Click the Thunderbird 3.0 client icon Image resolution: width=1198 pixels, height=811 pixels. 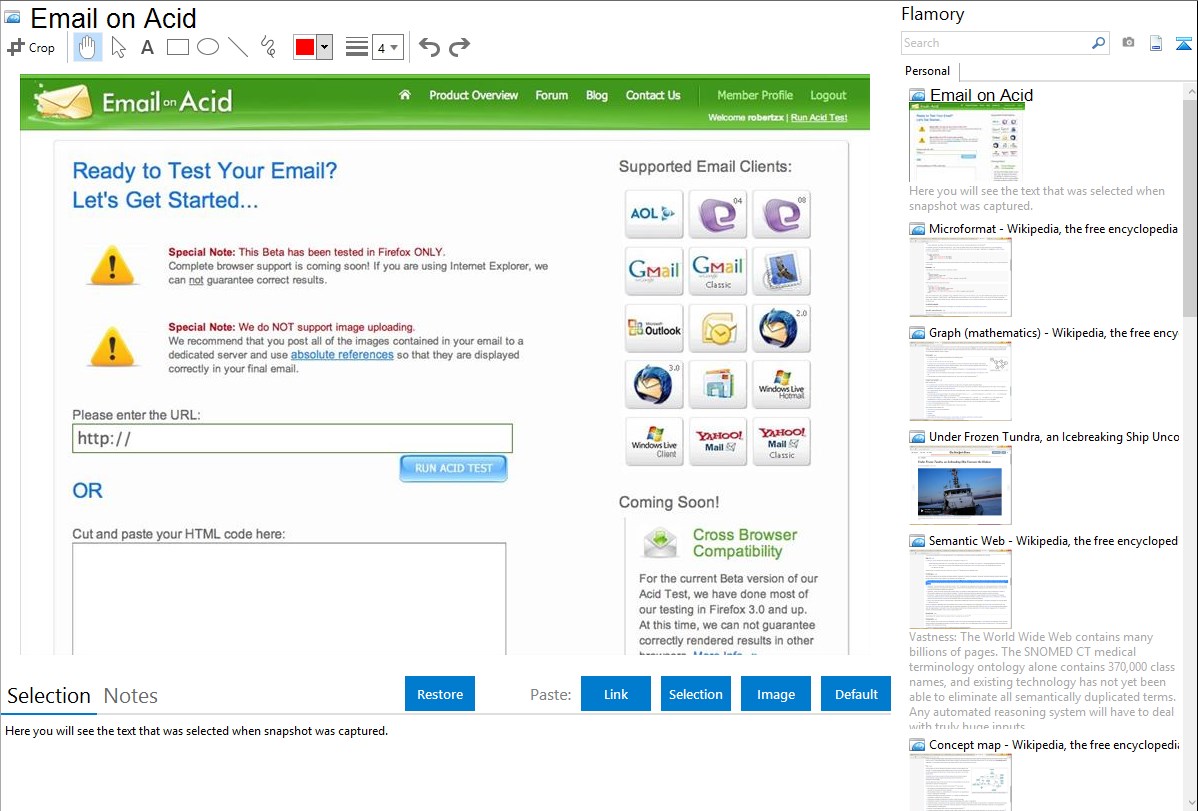(x=654, y=384)
